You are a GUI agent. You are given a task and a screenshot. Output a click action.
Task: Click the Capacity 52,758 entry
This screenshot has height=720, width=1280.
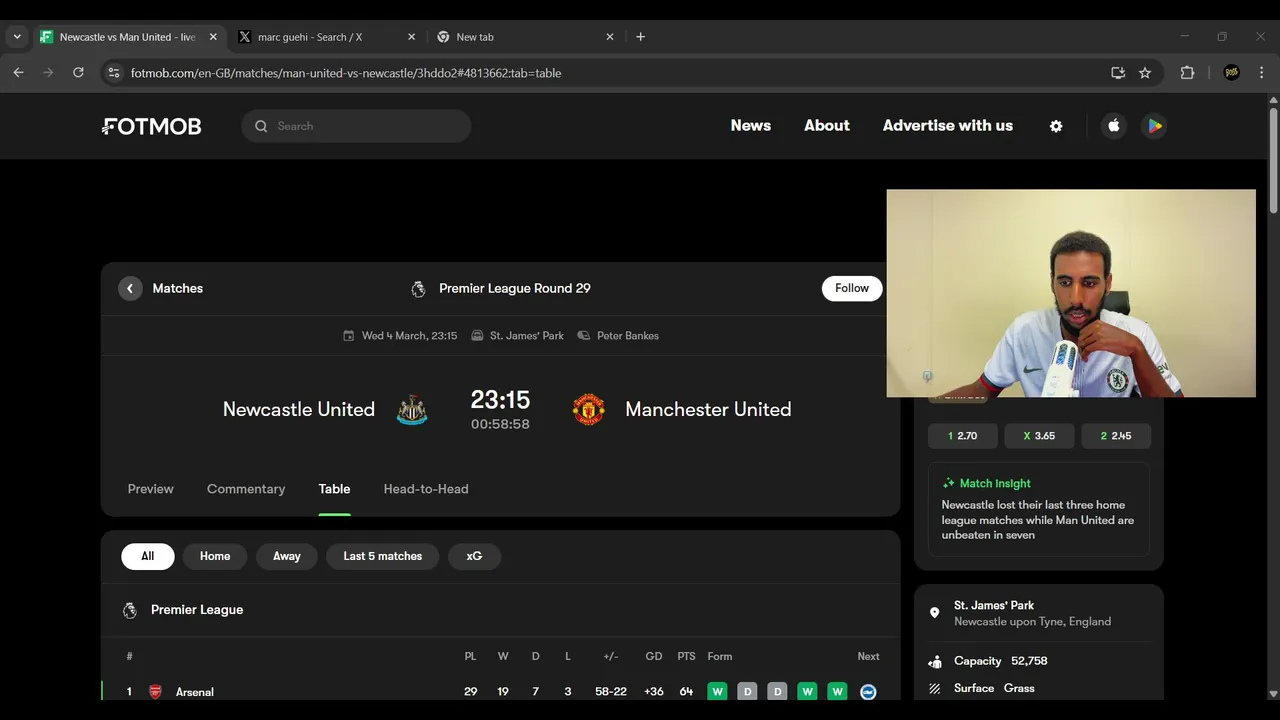click(x=1001, y=661)
